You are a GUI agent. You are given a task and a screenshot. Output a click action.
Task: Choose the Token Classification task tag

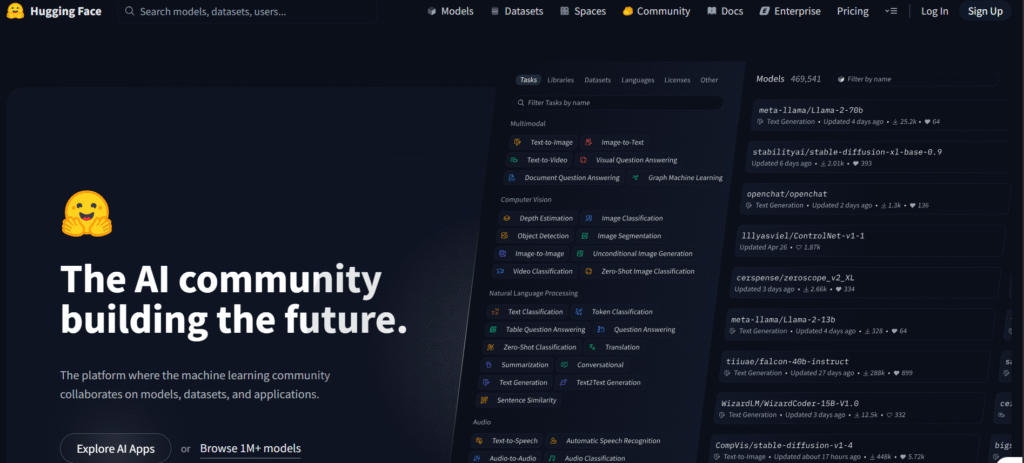[614, 312]
